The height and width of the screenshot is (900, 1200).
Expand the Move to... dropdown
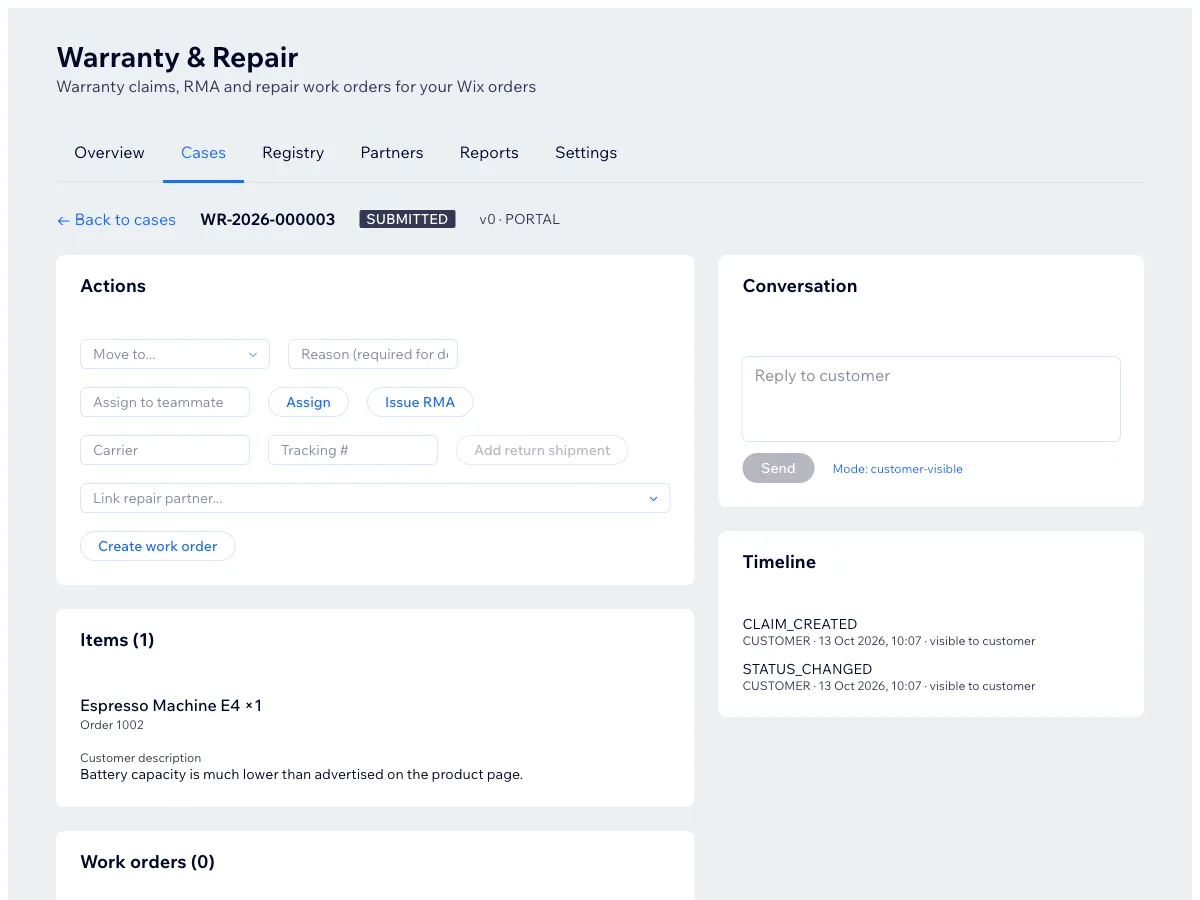point(175,354)
